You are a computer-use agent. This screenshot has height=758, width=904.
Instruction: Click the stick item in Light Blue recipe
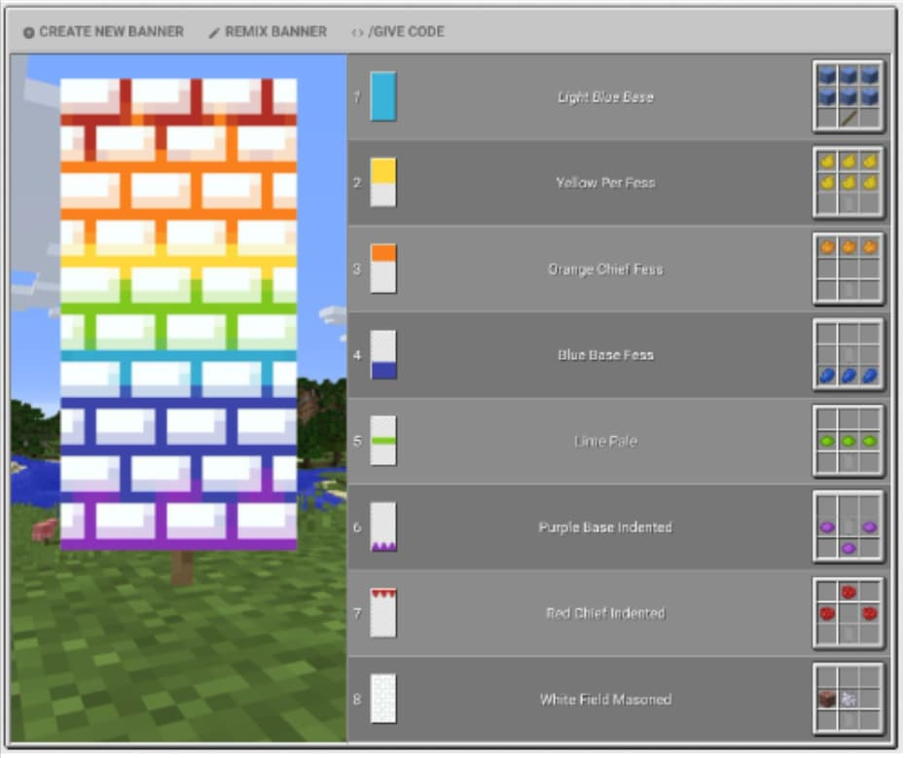(x=848, y=118)
